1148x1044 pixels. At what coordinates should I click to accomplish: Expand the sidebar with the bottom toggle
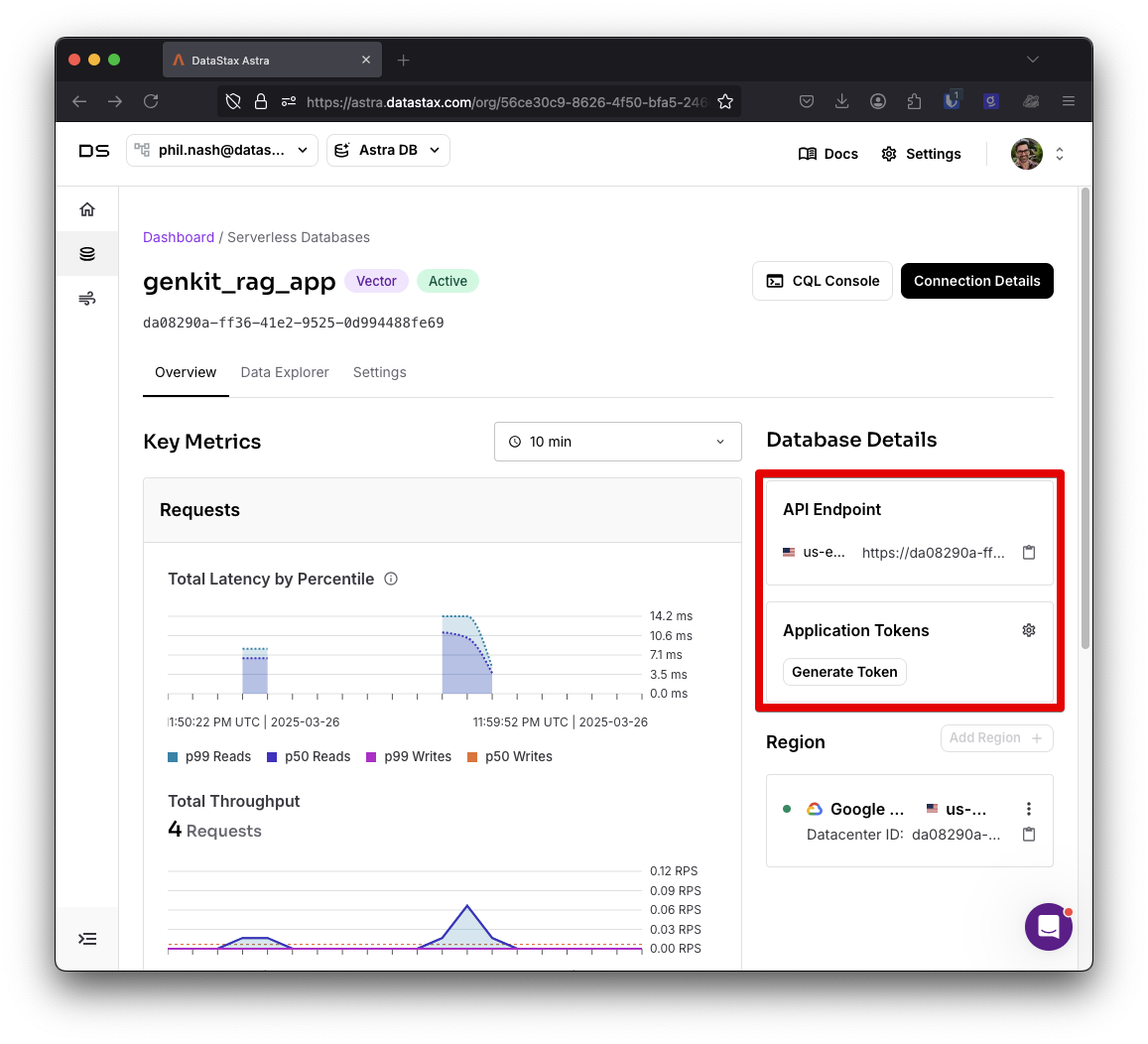87,939
